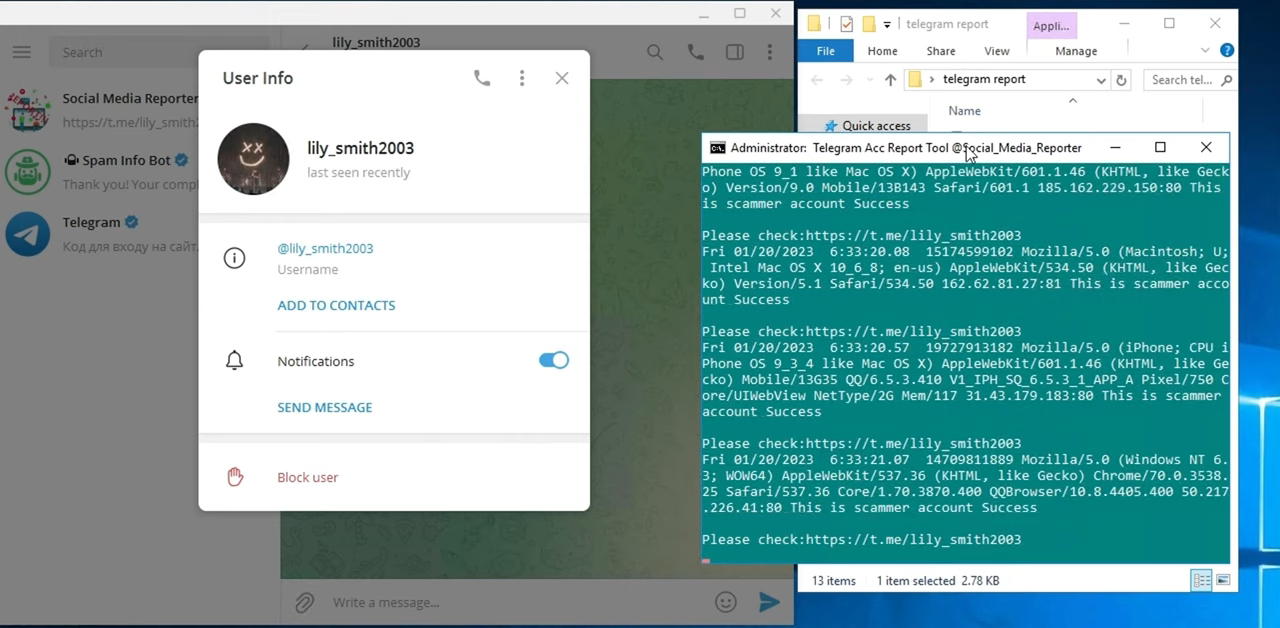Click Block user

(308, 477)
